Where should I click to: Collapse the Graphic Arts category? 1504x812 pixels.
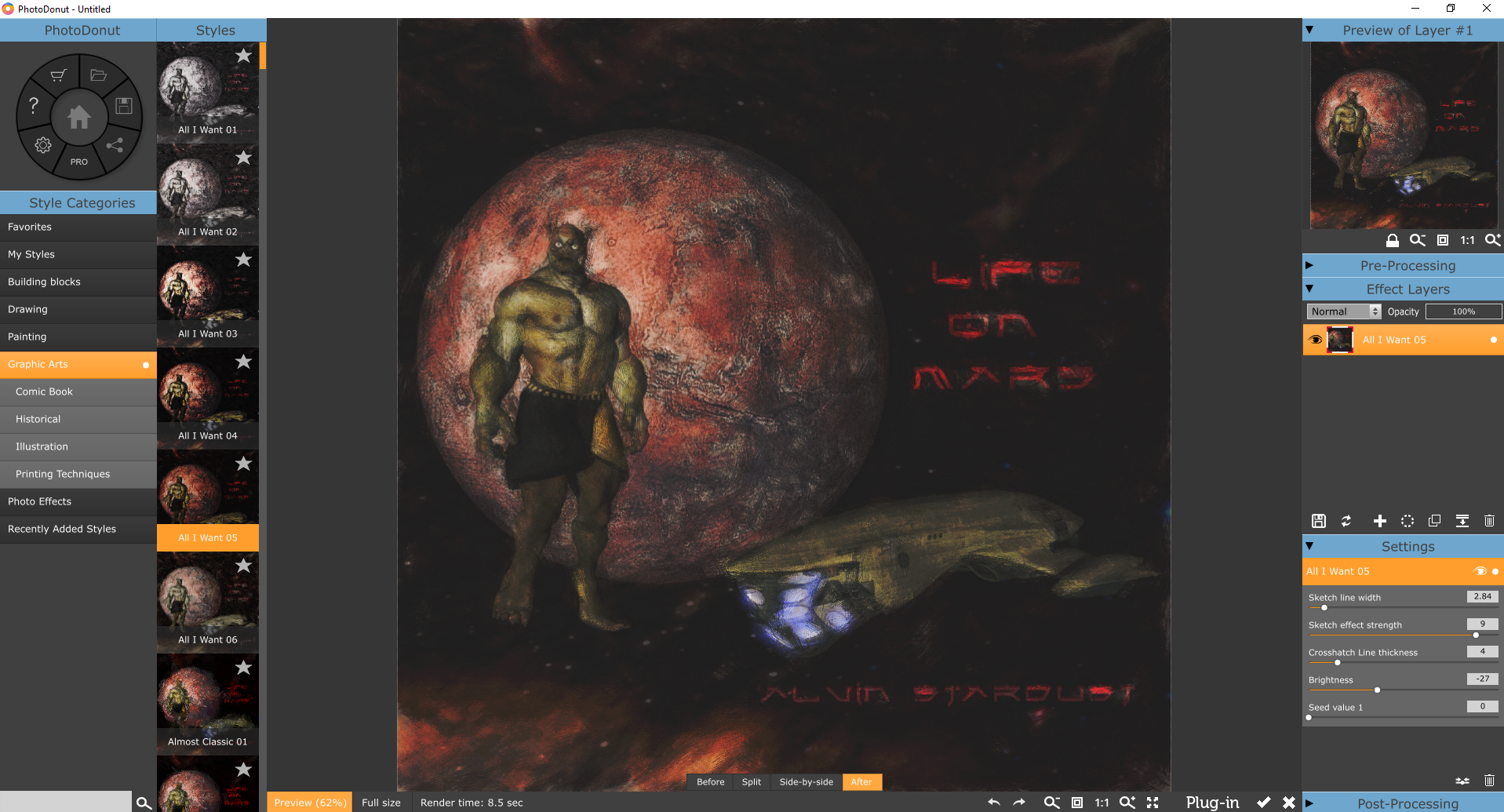pyautogui.click(x=78, y=364)
